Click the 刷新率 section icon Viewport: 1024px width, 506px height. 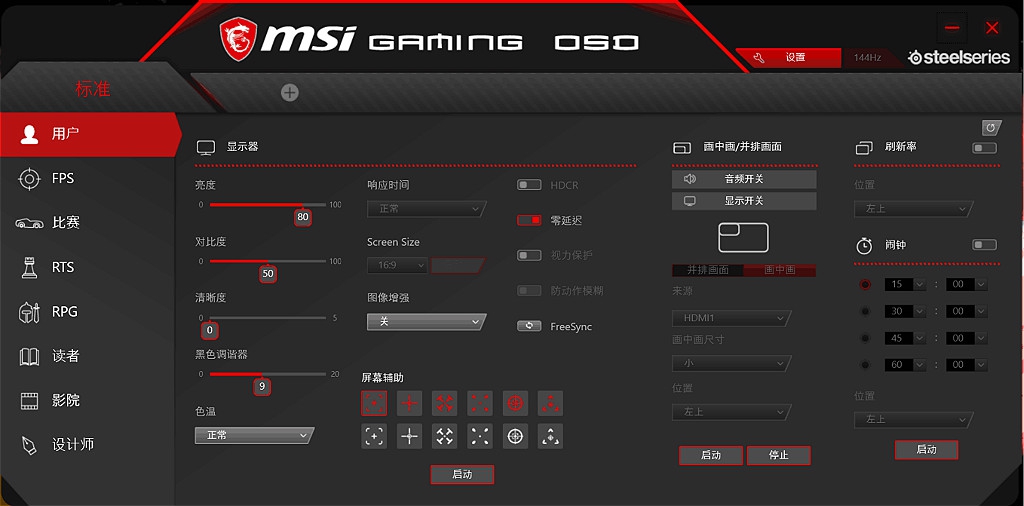(x=864, y=148)
